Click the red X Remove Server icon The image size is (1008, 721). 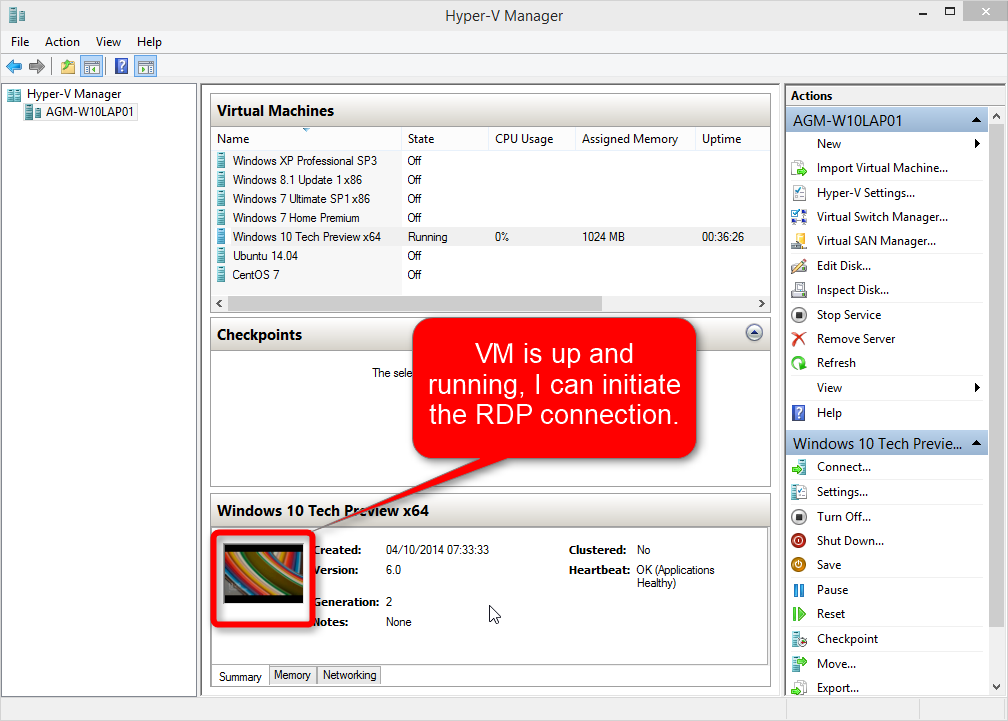tap(799, 339)
